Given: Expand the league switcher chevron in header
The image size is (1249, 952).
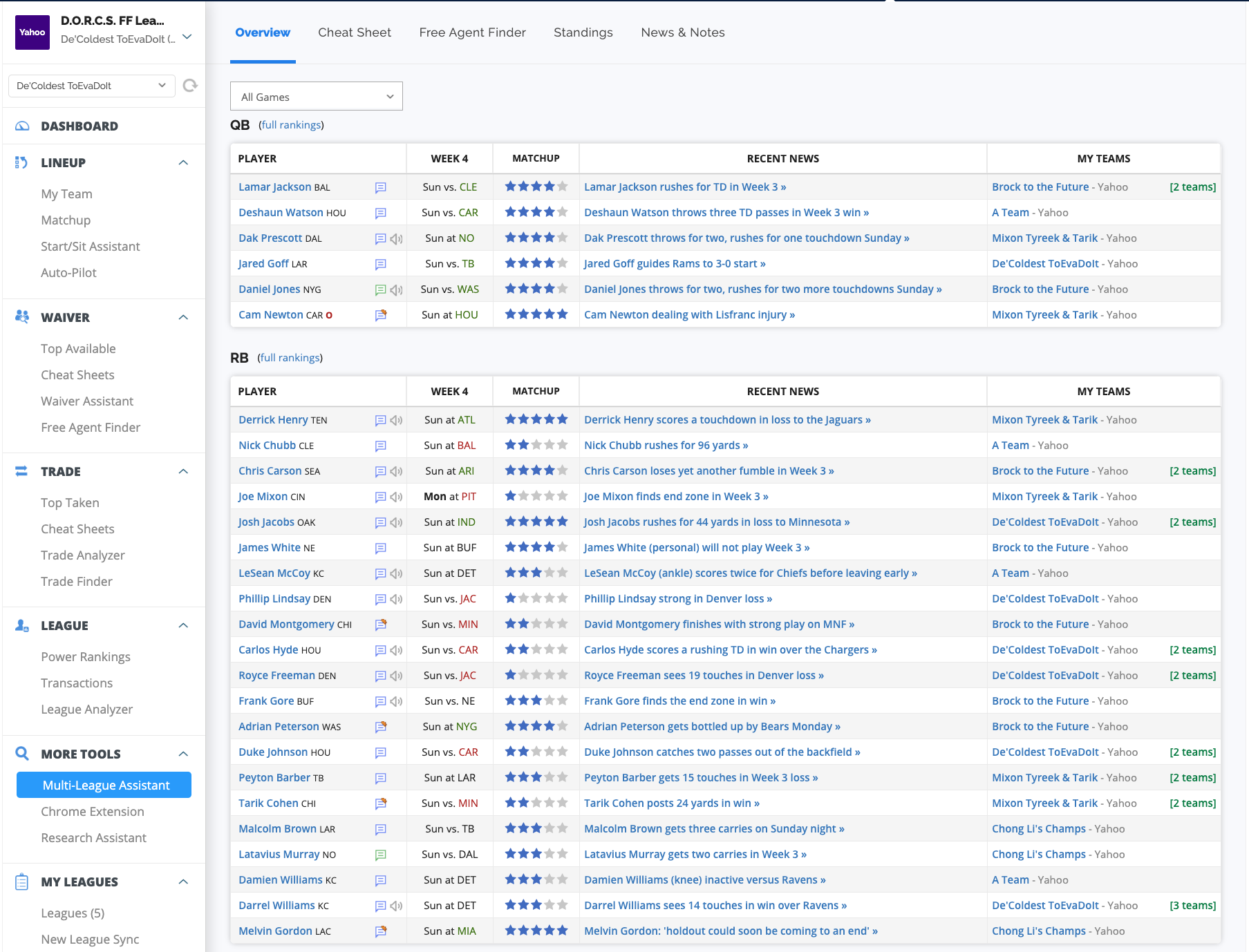Looking at the screenshot, I should pos(187,37).
